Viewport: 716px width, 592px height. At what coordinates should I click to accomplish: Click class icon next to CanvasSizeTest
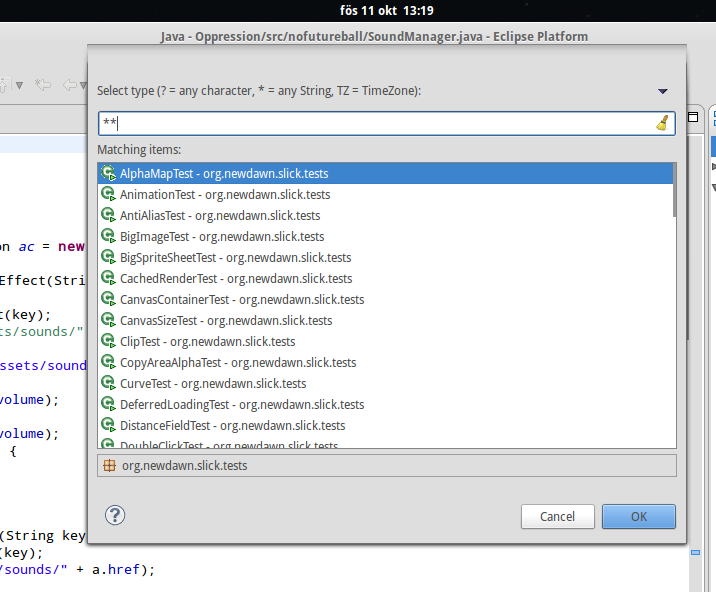(x=108, y=320)
